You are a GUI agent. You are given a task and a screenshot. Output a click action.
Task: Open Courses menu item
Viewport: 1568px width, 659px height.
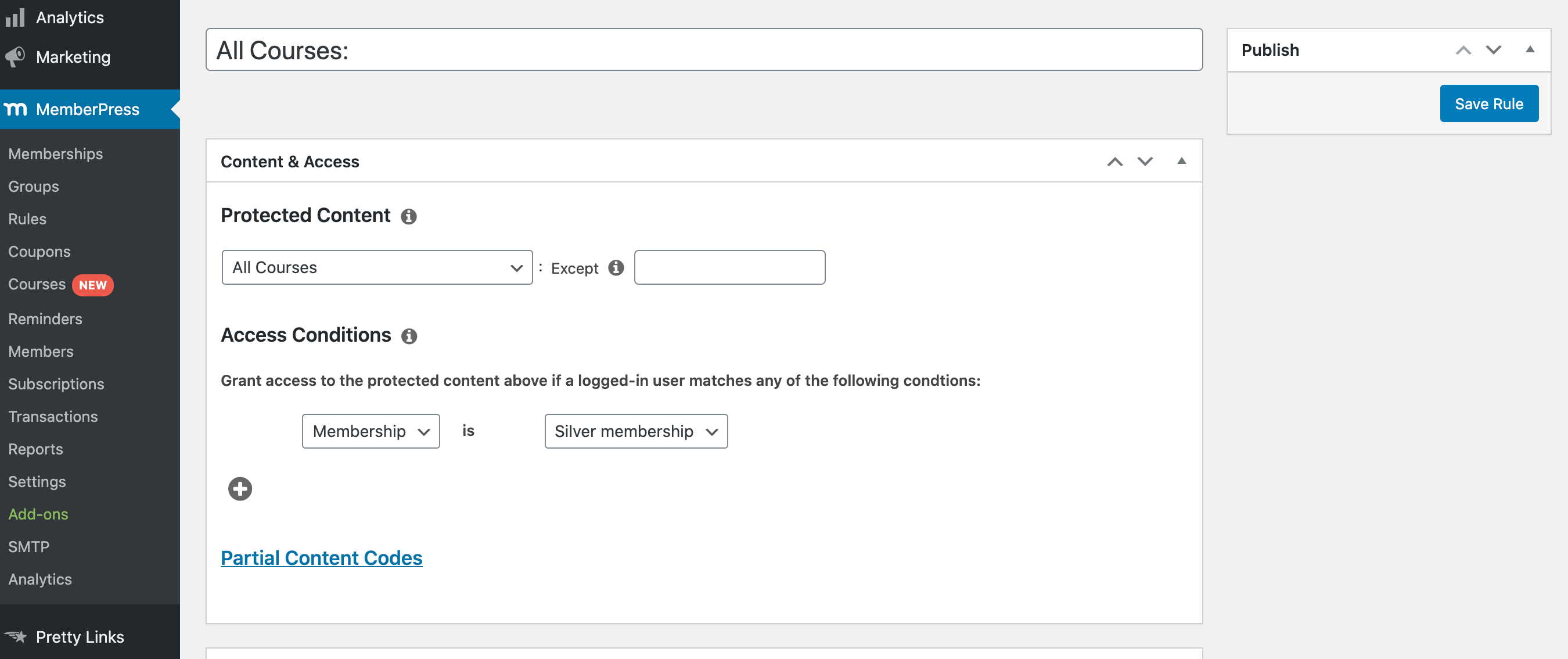tap(37, 284)
